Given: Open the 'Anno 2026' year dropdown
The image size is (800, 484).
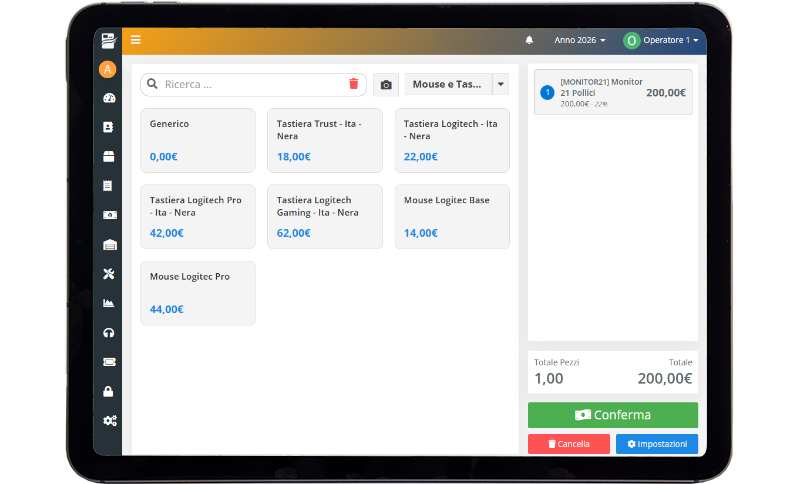Looking at the screenshot, I should [x=580, y=40].
